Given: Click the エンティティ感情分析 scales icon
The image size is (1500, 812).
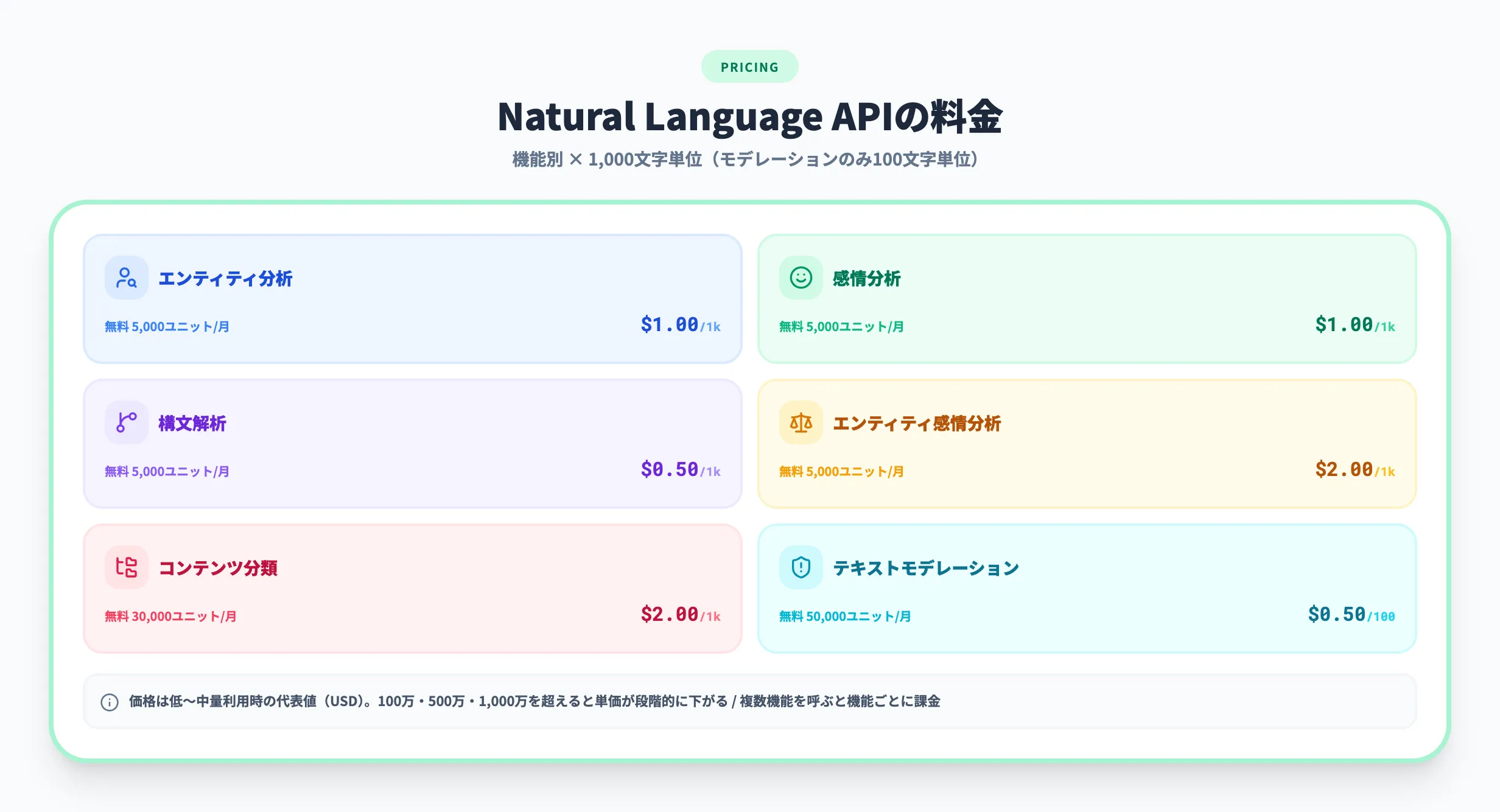Looking at the screenshot, I should pyautogui.click(x=801, y=422).
